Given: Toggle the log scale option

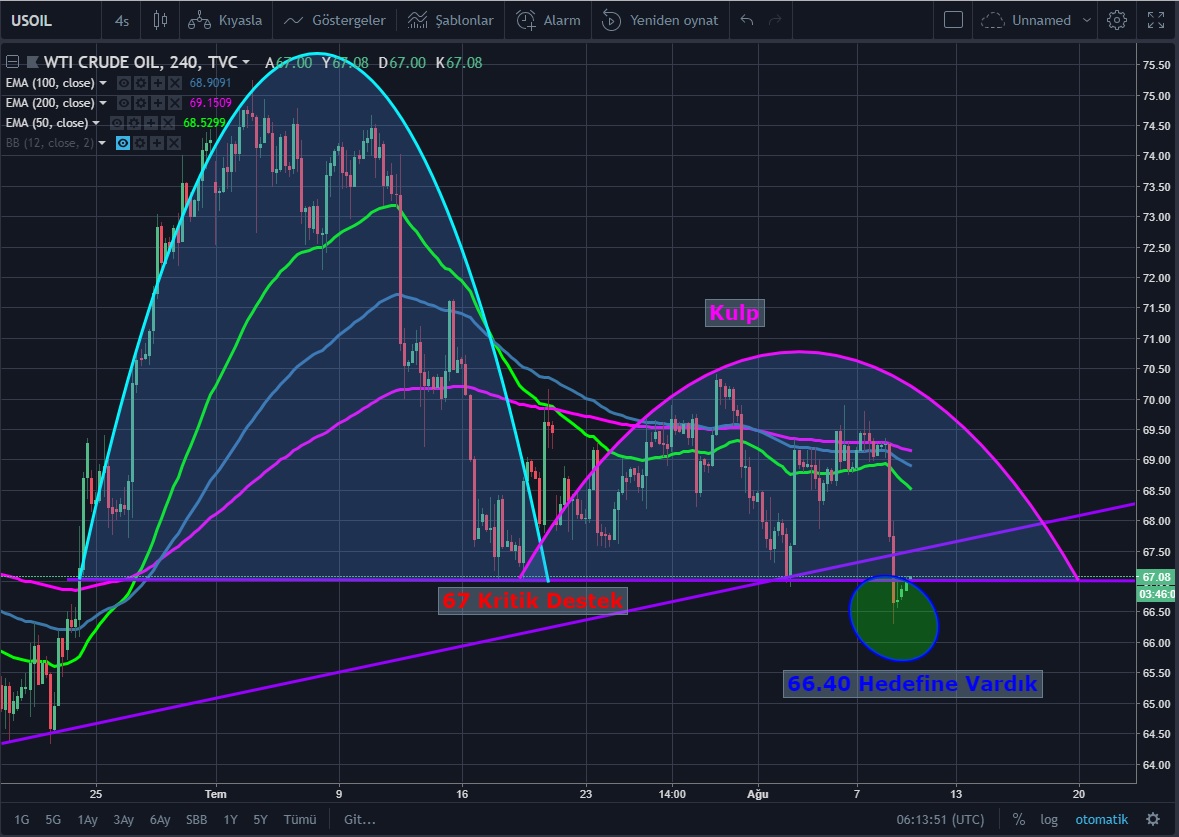Looking at the screenshot, I should coord(1048,819).
